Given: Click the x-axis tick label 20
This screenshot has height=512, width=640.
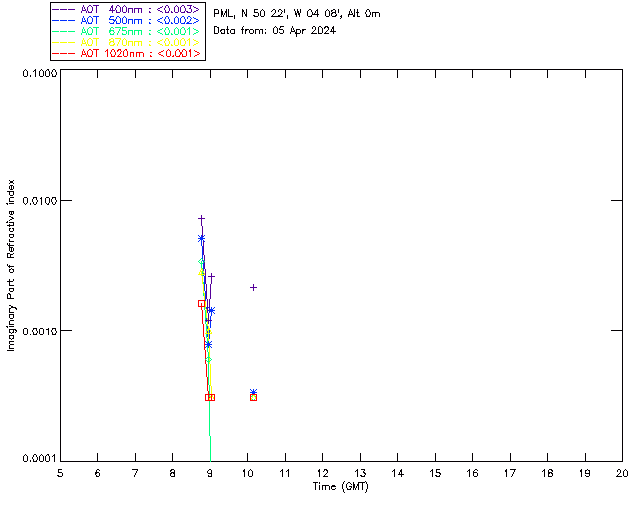Looking at the screenshot, I should pyautogui.click(x=622, y=473).
